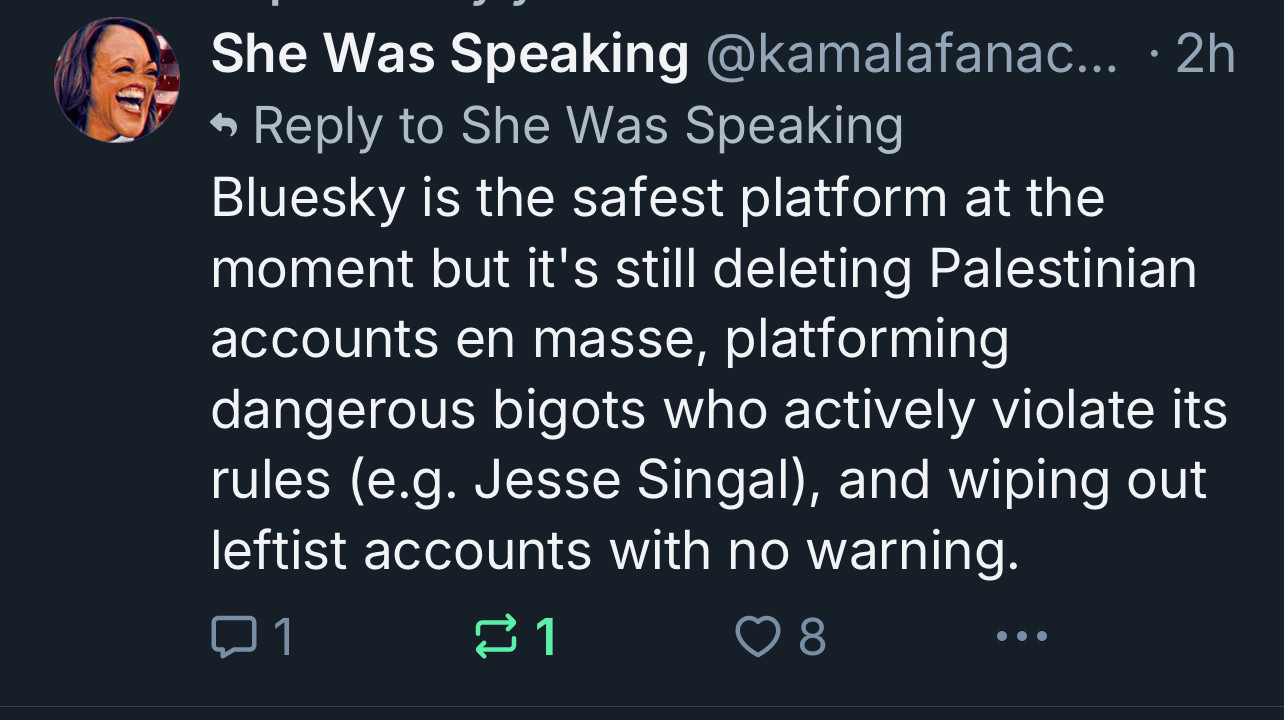
Task: Click the final line "leftist accounts with no warning."
Action: click(614, 551)
